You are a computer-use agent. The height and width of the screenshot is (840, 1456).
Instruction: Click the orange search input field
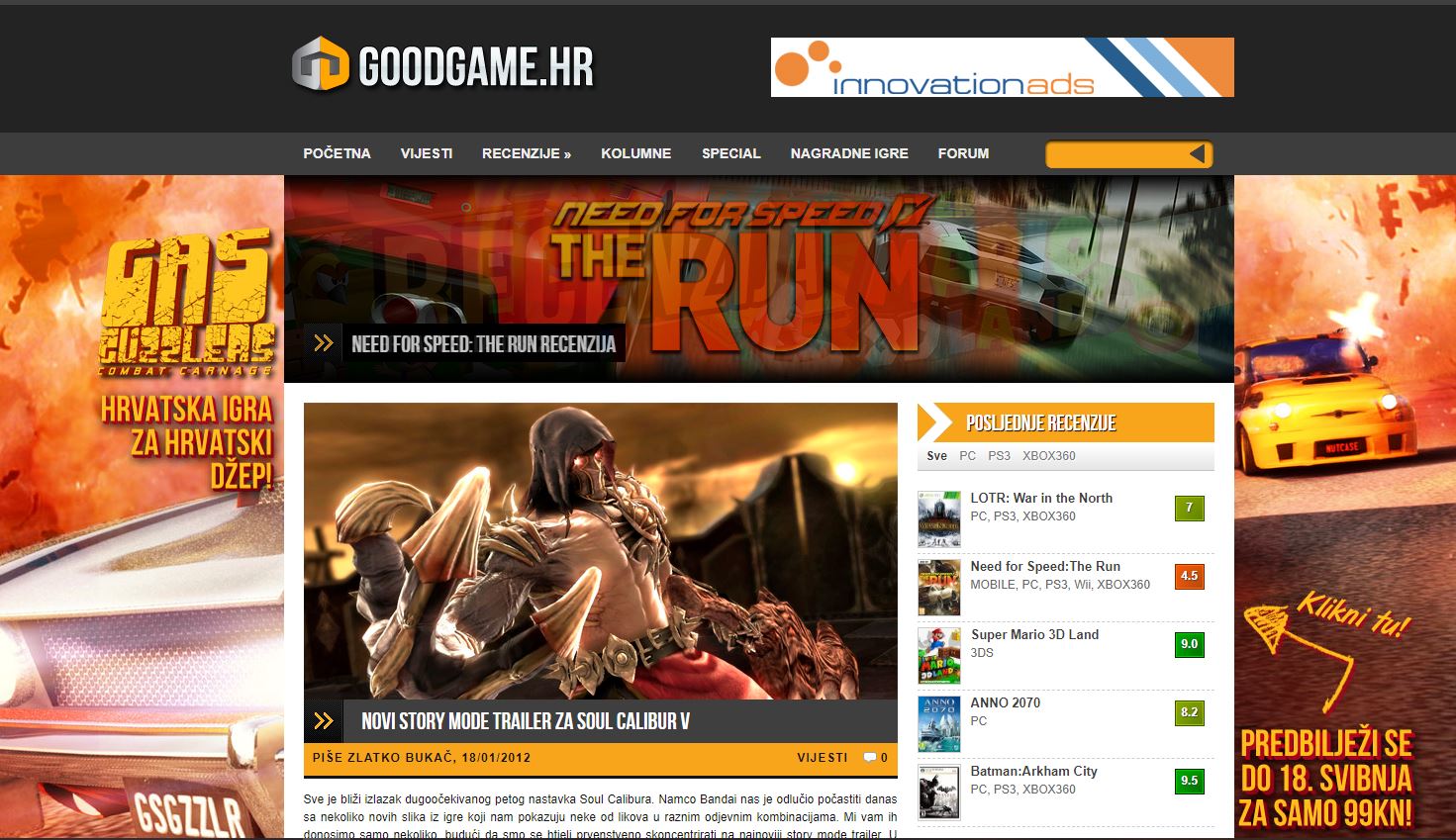[1114, 154]
